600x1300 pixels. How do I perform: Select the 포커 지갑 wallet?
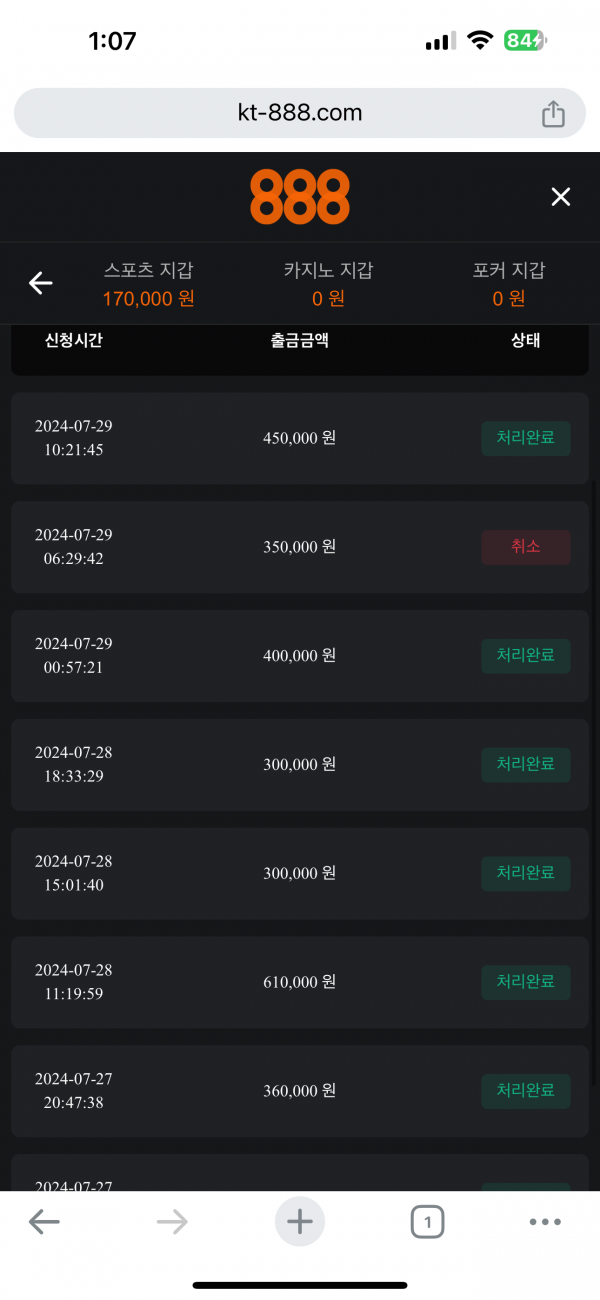click(x=509, y=284)
